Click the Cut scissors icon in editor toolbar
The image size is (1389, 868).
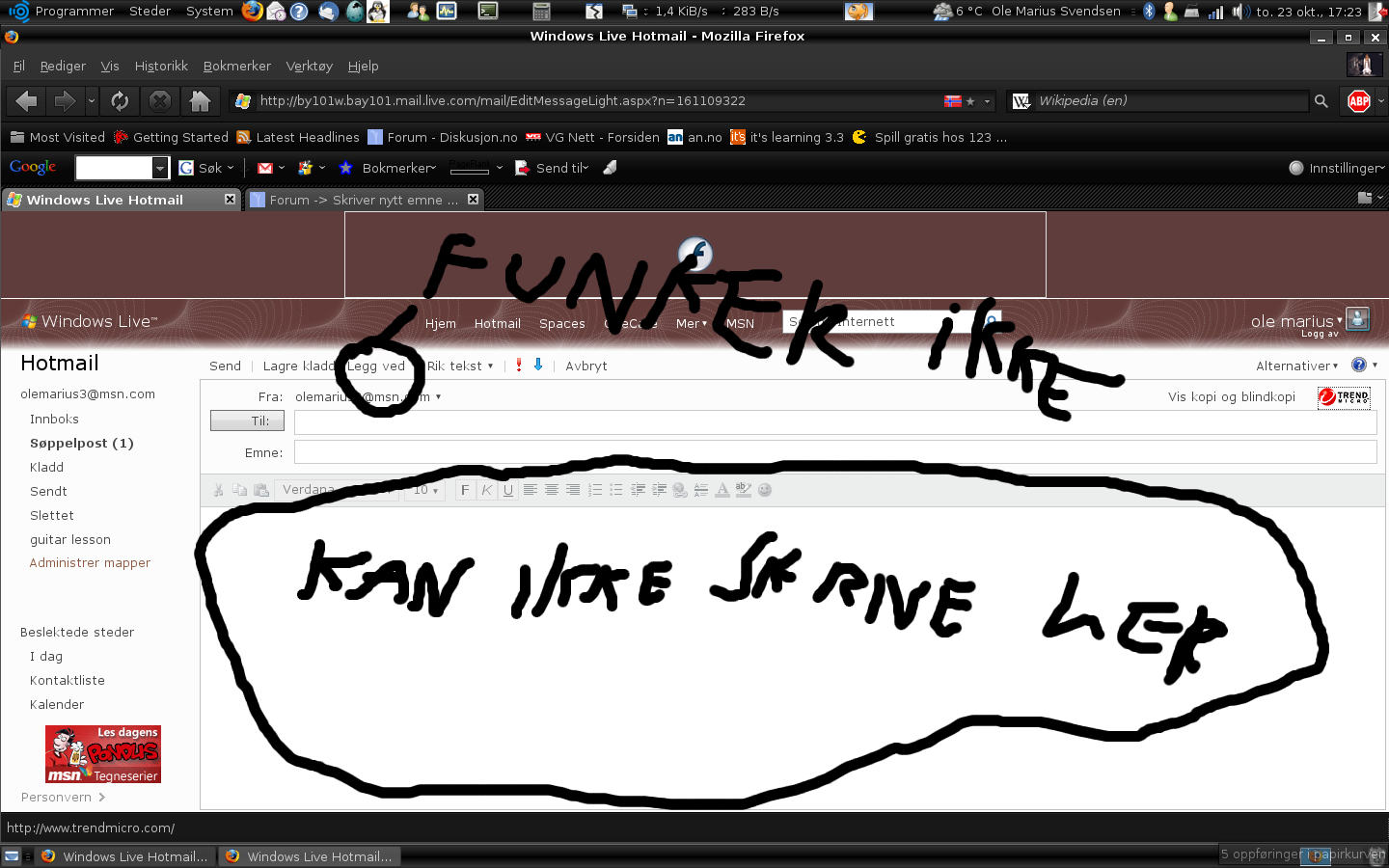[x=219, y=490]
